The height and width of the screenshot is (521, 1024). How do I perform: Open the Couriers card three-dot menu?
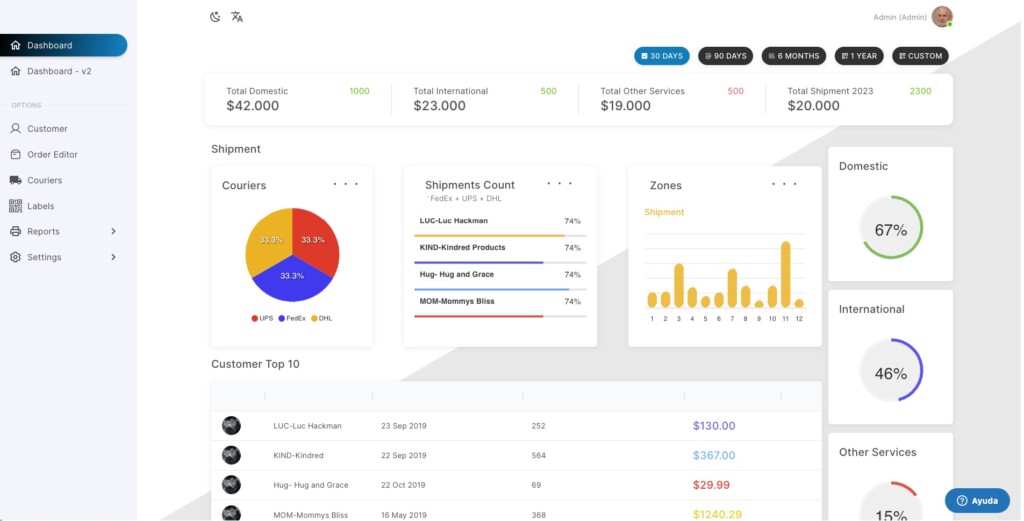pyautogui.click(x=345, y=185)
